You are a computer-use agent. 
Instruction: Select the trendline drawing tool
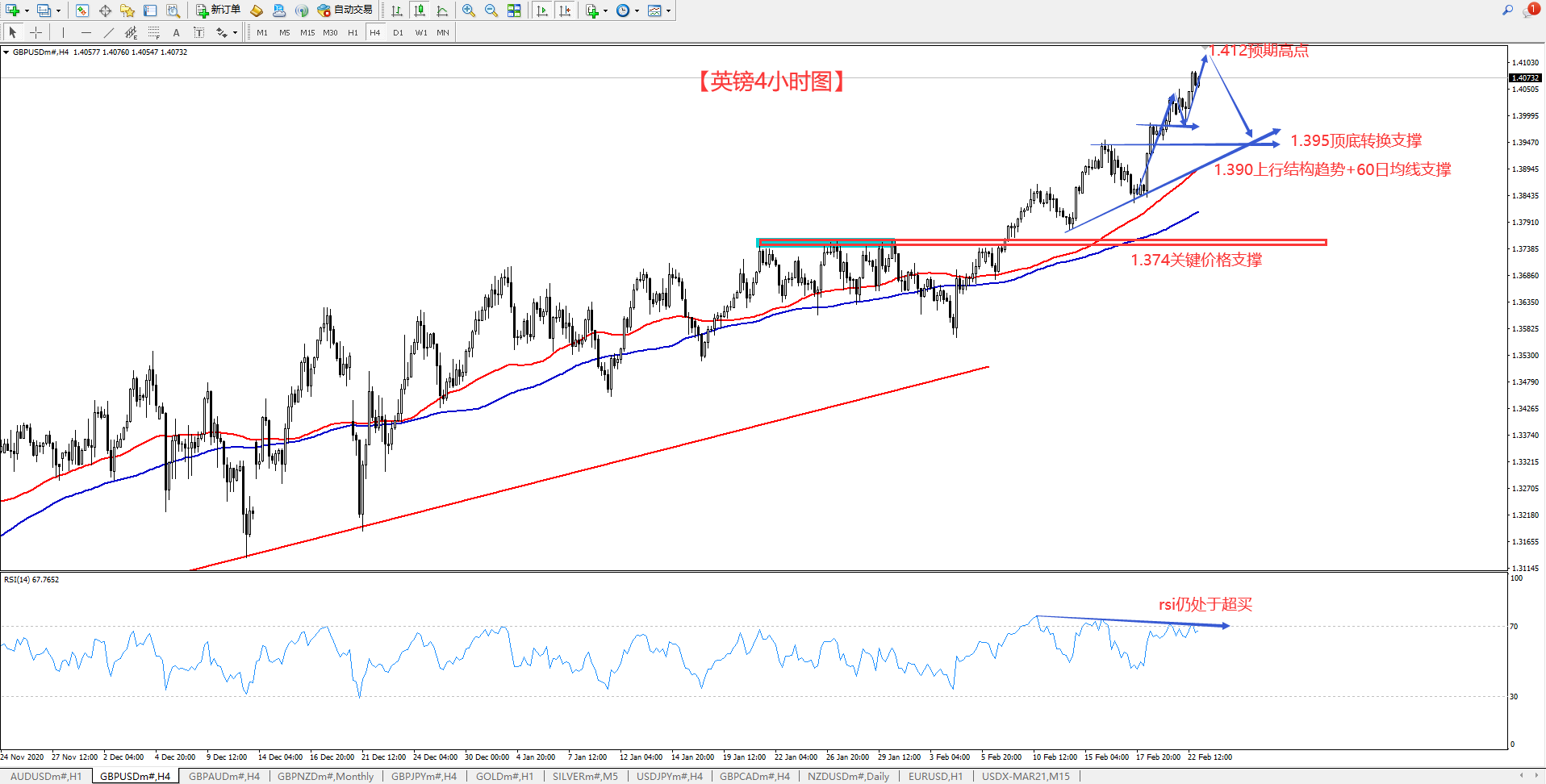(x=108, y=32)
